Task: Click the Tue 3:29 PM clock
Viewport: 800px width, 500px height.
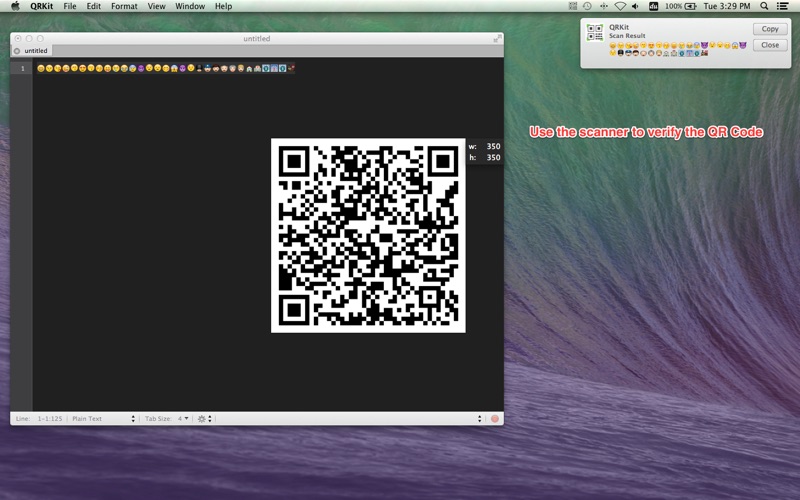Action: pos(727,6)
